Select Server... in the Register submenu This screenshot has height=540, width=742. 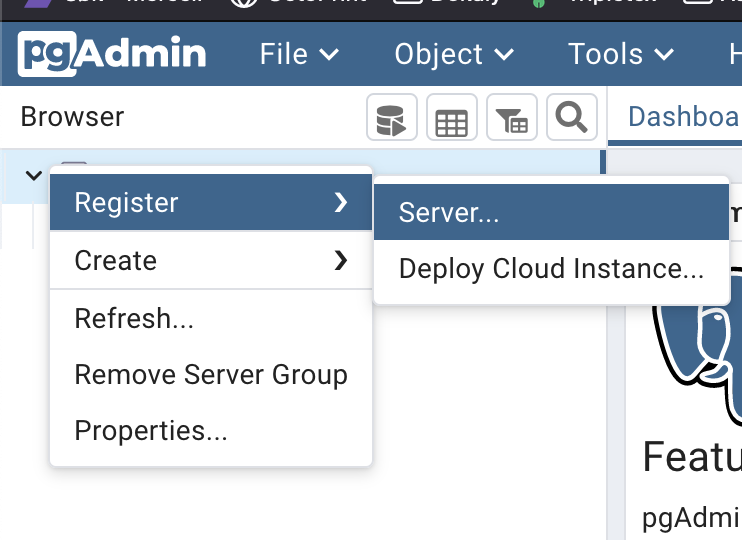click(x=551, y=212)
